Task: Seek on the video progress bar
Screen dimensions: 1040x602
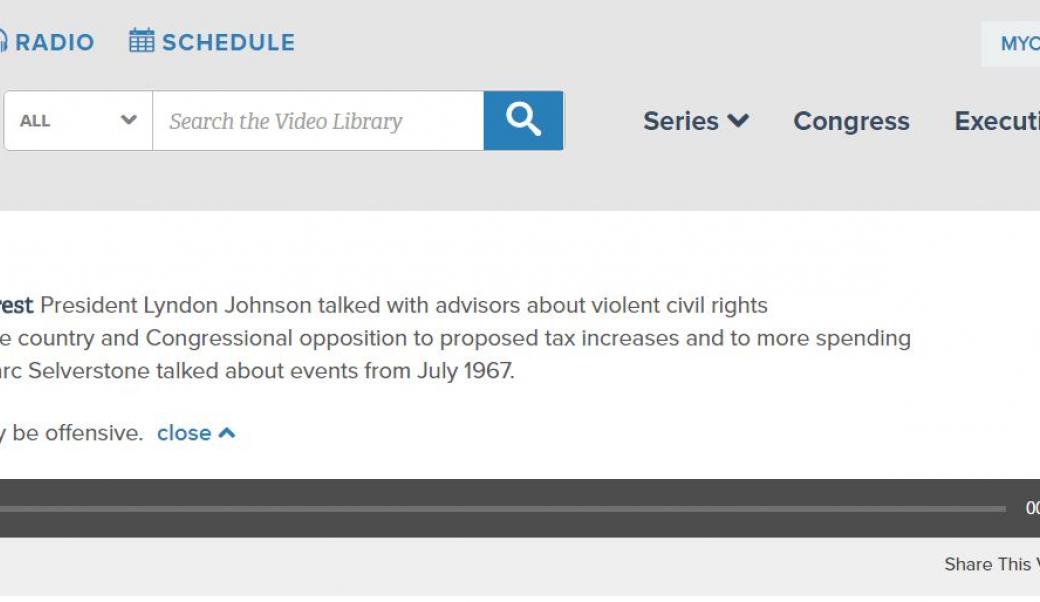Action: (500, 509)
